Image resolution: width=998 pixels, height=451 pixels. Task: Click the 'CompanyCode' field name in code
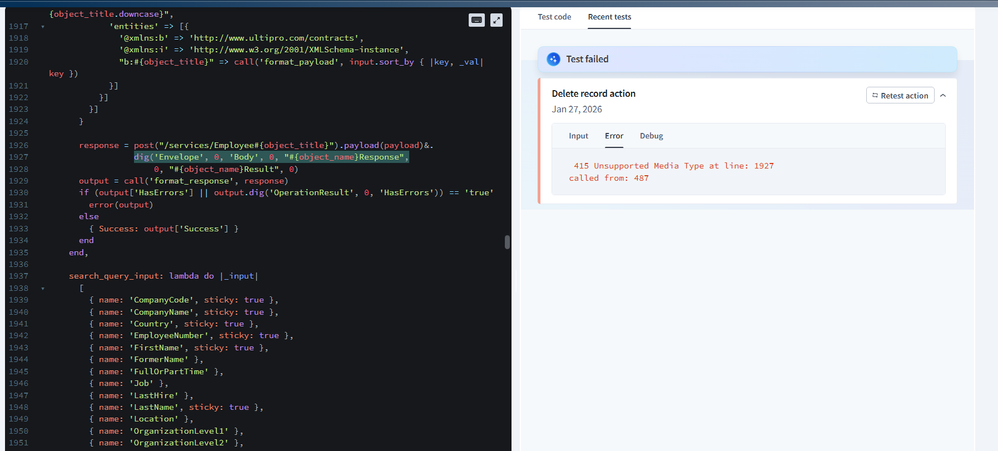164,300
